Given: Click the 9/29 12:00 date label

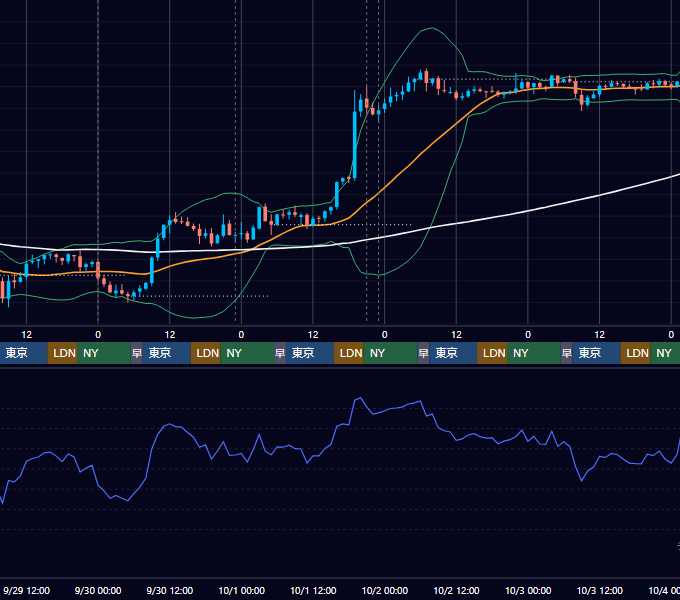Looking at the screenshot, I should tap(26, 590).
